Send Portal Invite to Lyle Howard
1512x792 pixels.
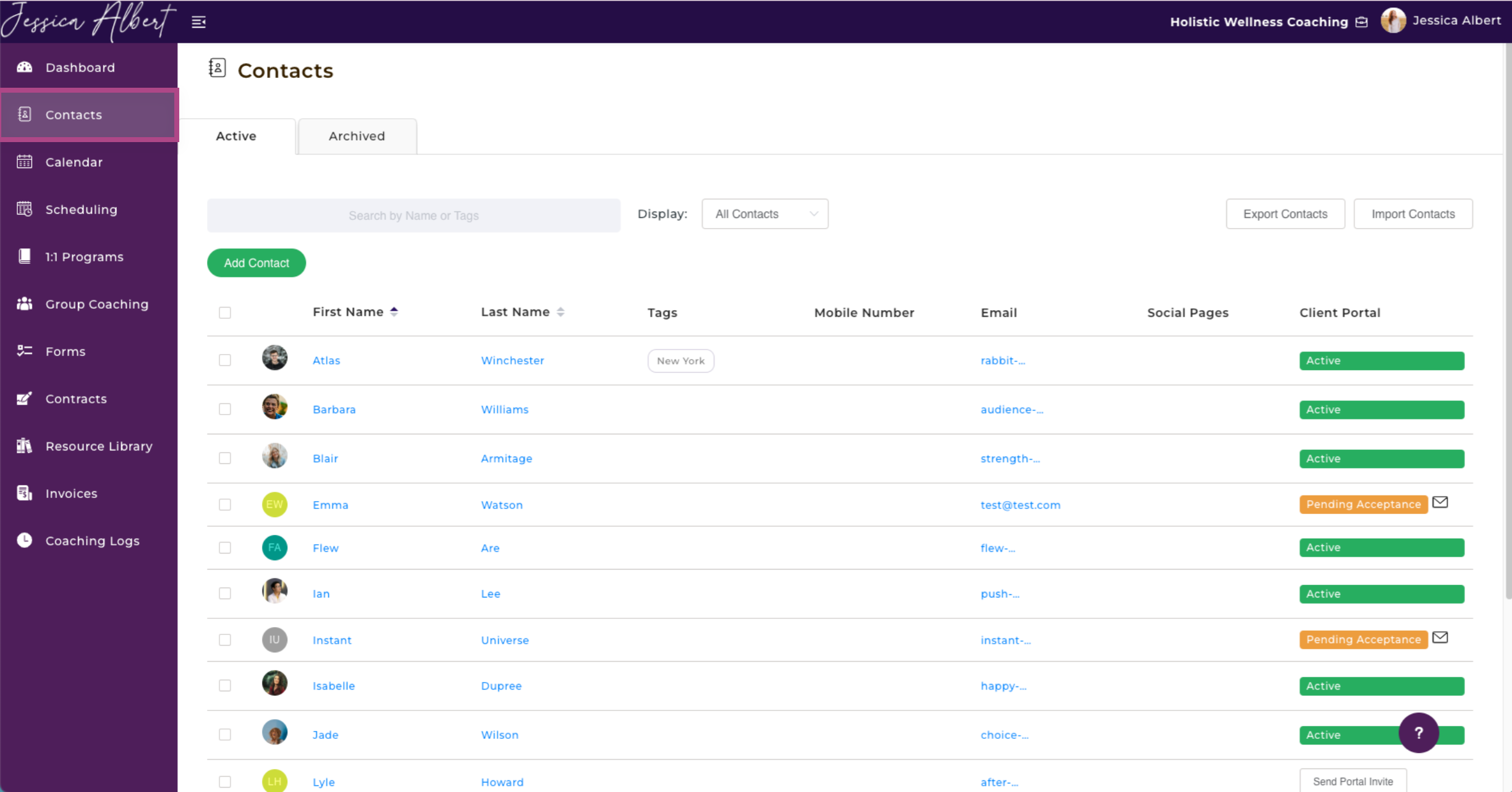coord(1353,781)
